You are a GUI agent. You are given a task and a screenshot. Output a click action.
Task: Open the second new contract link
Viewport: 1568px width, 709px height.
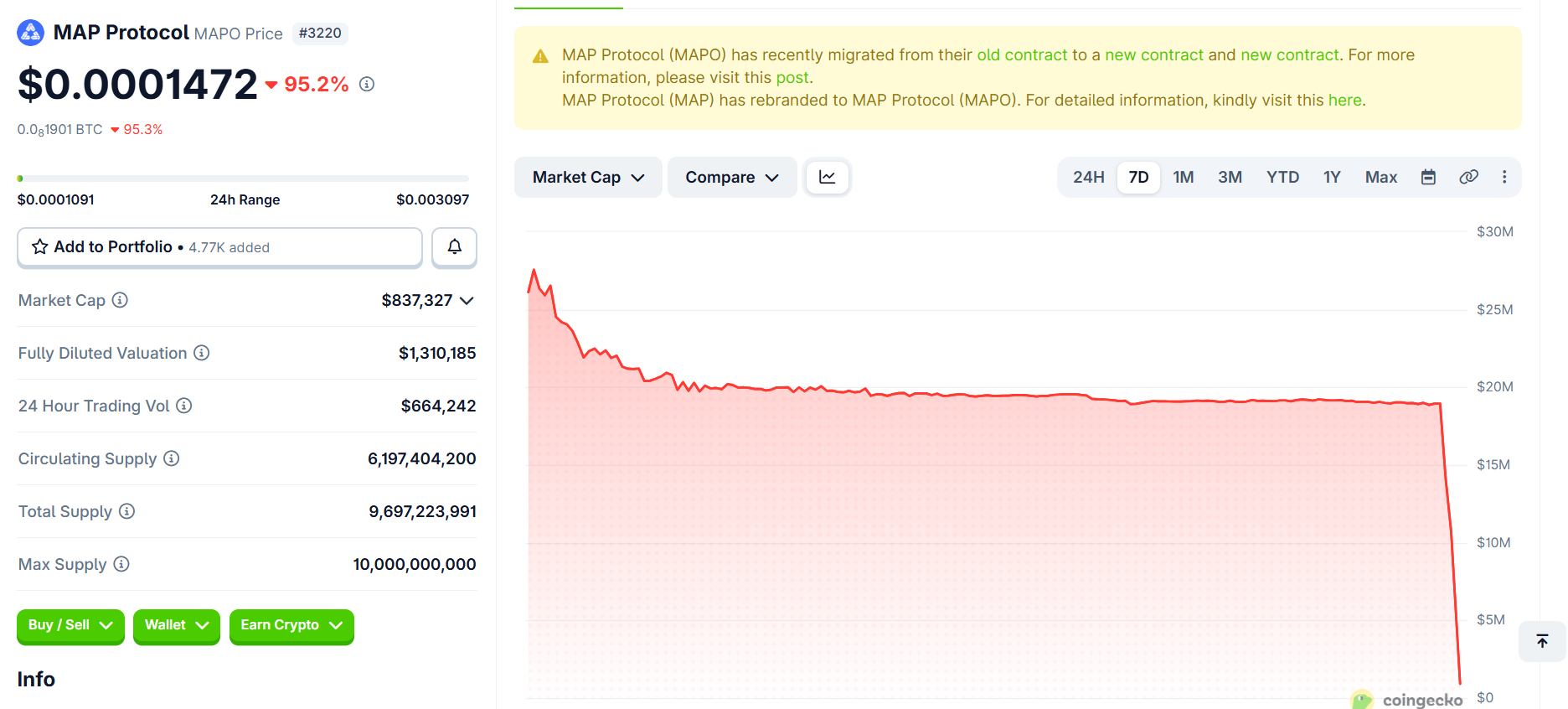(x=1290, y=54)
